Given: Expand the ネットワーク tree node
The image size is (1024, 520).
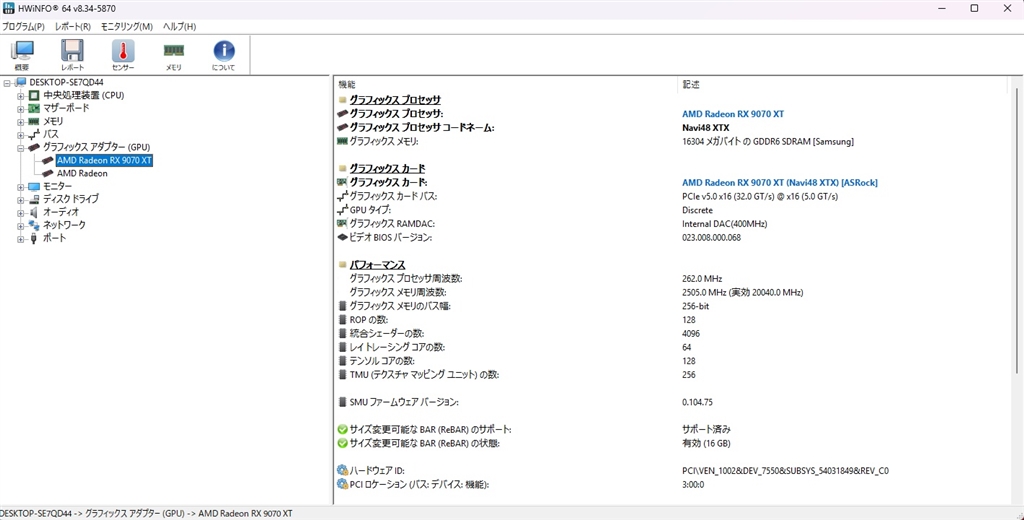Looking at the screenshot, I should pyautogui.click(x=20, y=225).
